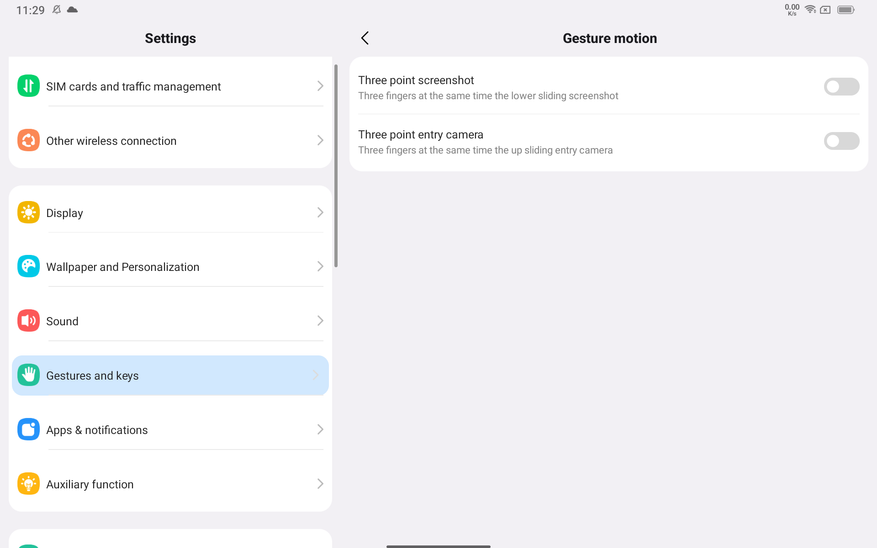Screen dimensions: 877x548
Task: Tap the blue Apps & notifications icon
Action: (29, 429)
